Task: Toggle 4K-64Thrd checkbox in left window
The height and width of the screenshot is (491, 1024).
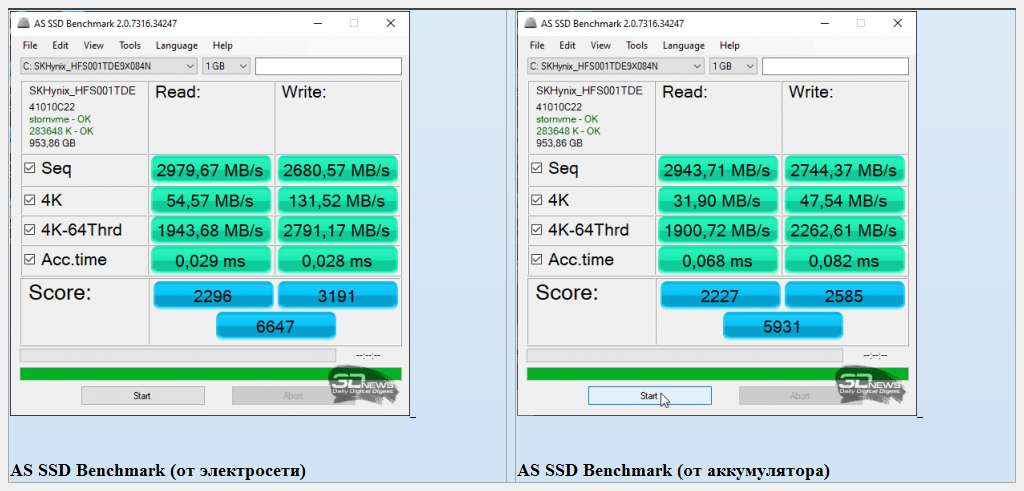Action: pyautogui.click(x=29, y=230)
